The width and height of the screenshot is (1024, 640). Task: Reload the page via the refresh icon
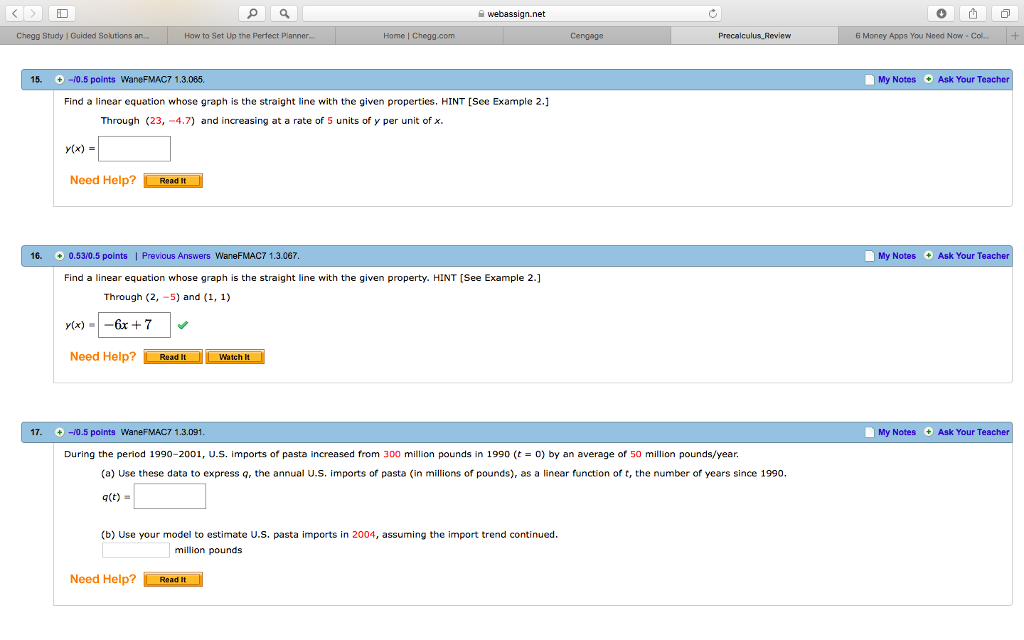712,15
